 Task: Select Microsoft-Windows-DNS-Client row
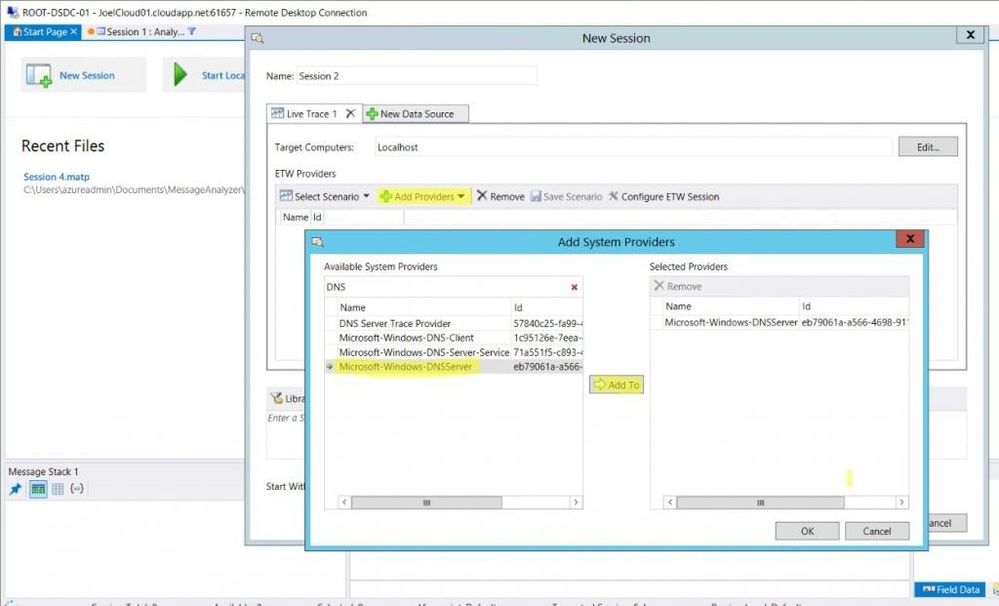454,338
